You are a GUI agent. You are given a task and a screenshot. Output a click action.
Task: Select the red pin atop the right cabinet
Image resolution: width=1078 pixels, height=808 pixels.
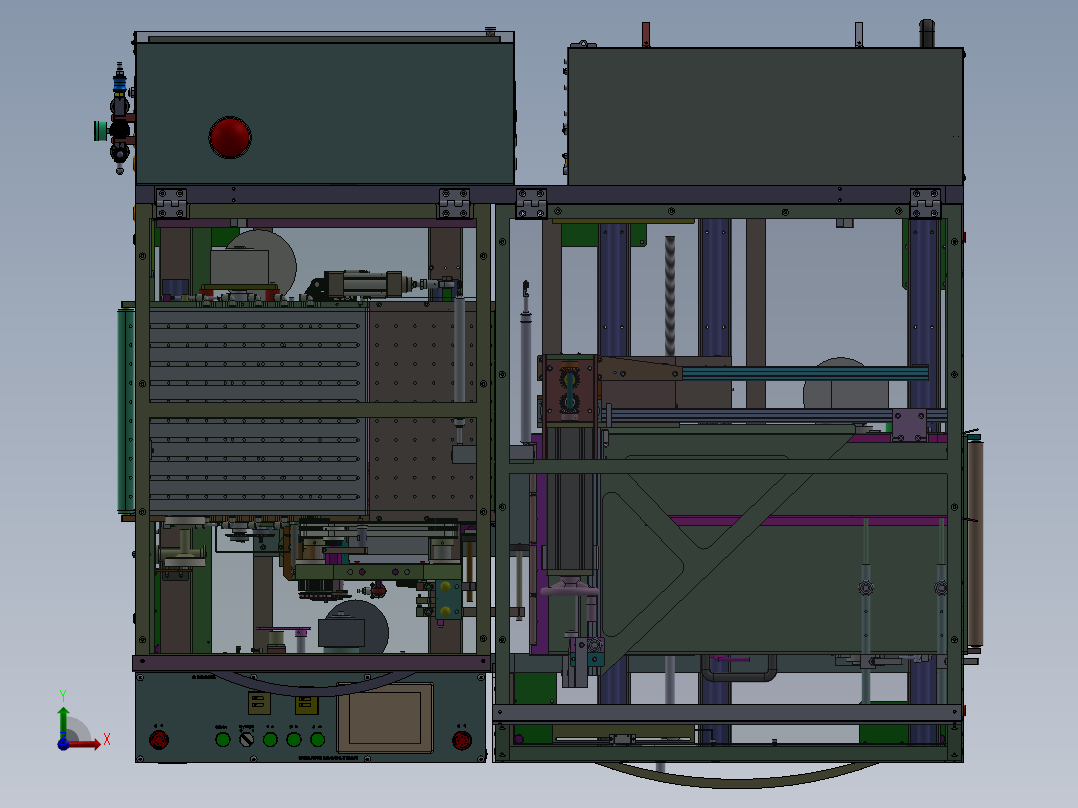(646, 34)
